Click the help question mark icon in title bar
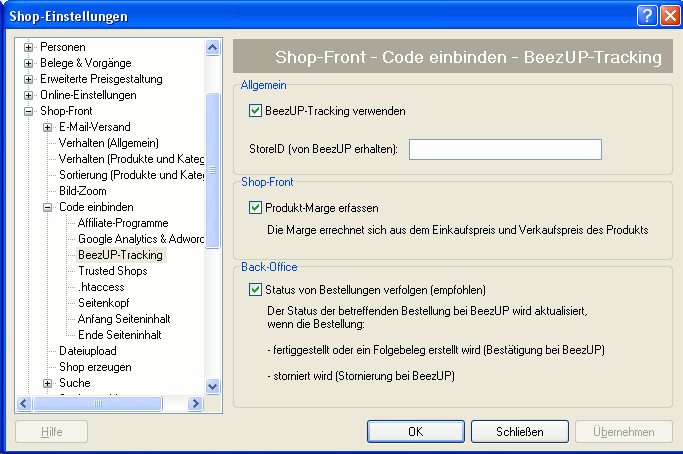This screenshot has height=454, width=683. tap(647, 16)
